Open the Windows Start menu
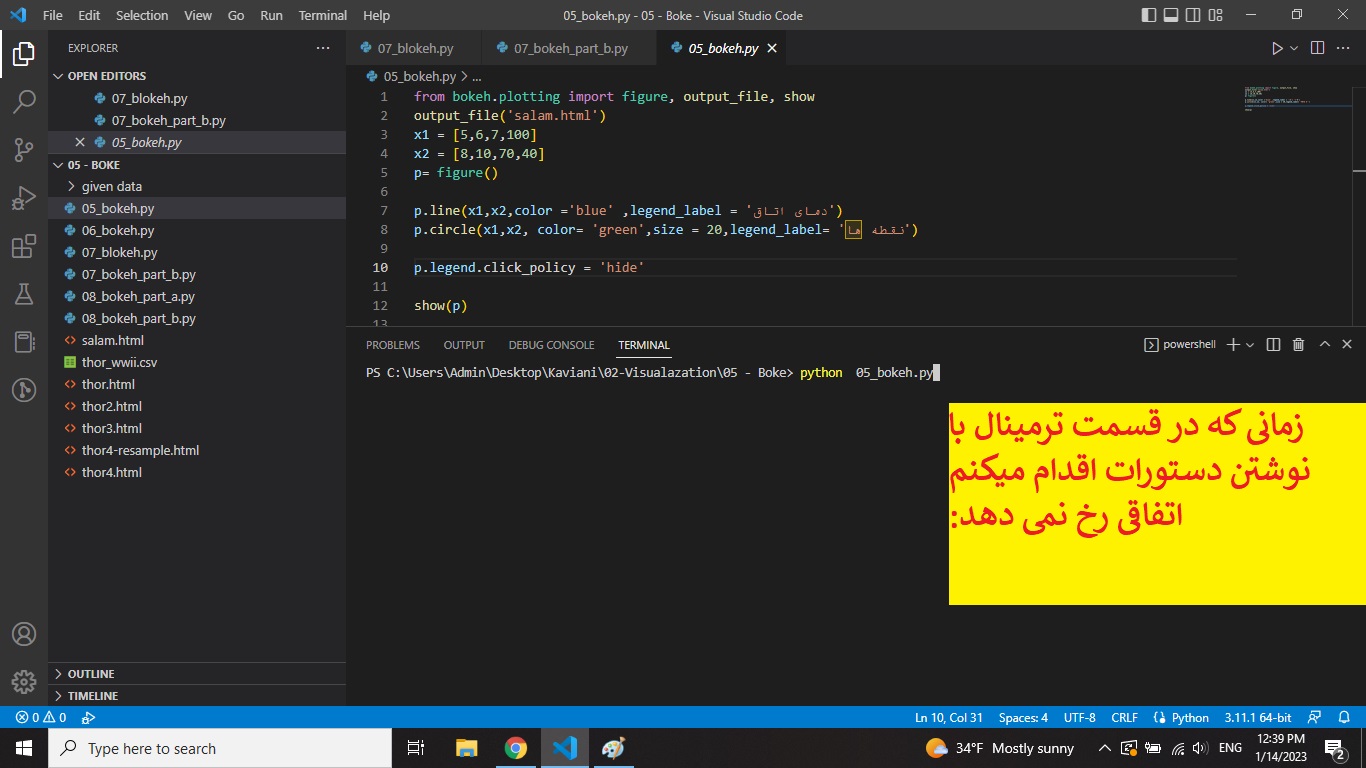 pos(24,748)
